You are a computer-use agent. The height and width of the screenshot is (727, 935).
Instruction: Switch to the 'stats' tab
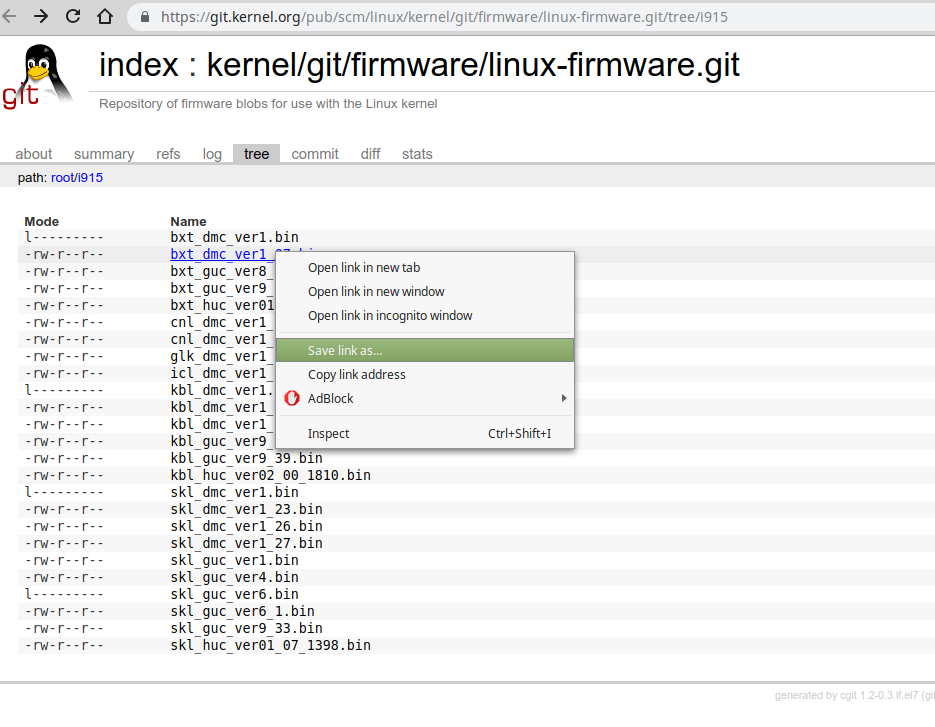click(417, 154)
